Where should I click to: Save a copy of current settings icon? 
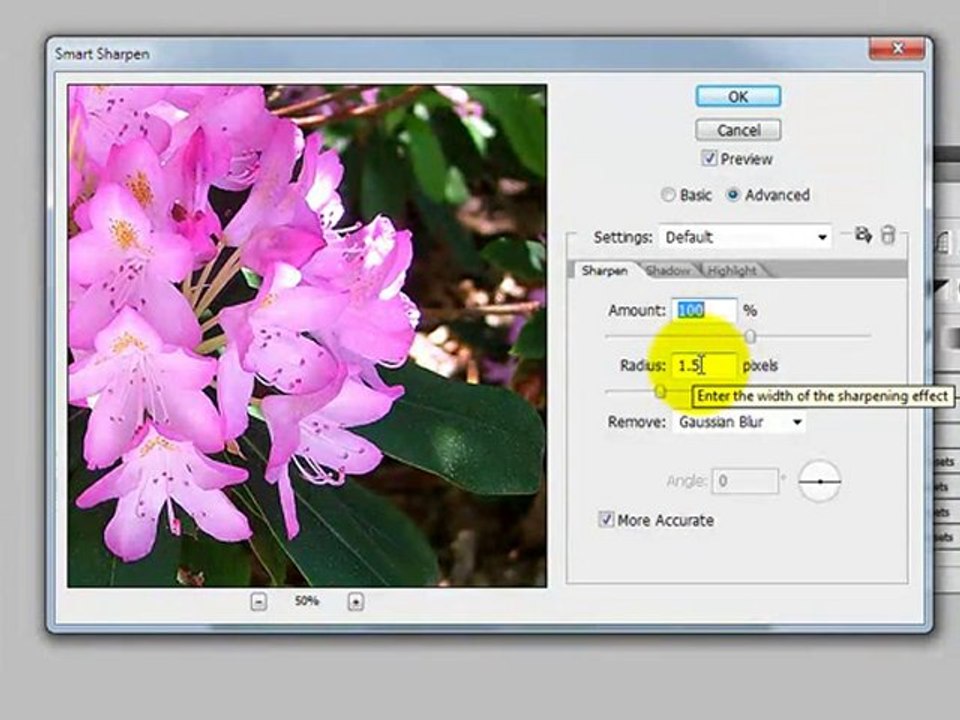[863, 234]
